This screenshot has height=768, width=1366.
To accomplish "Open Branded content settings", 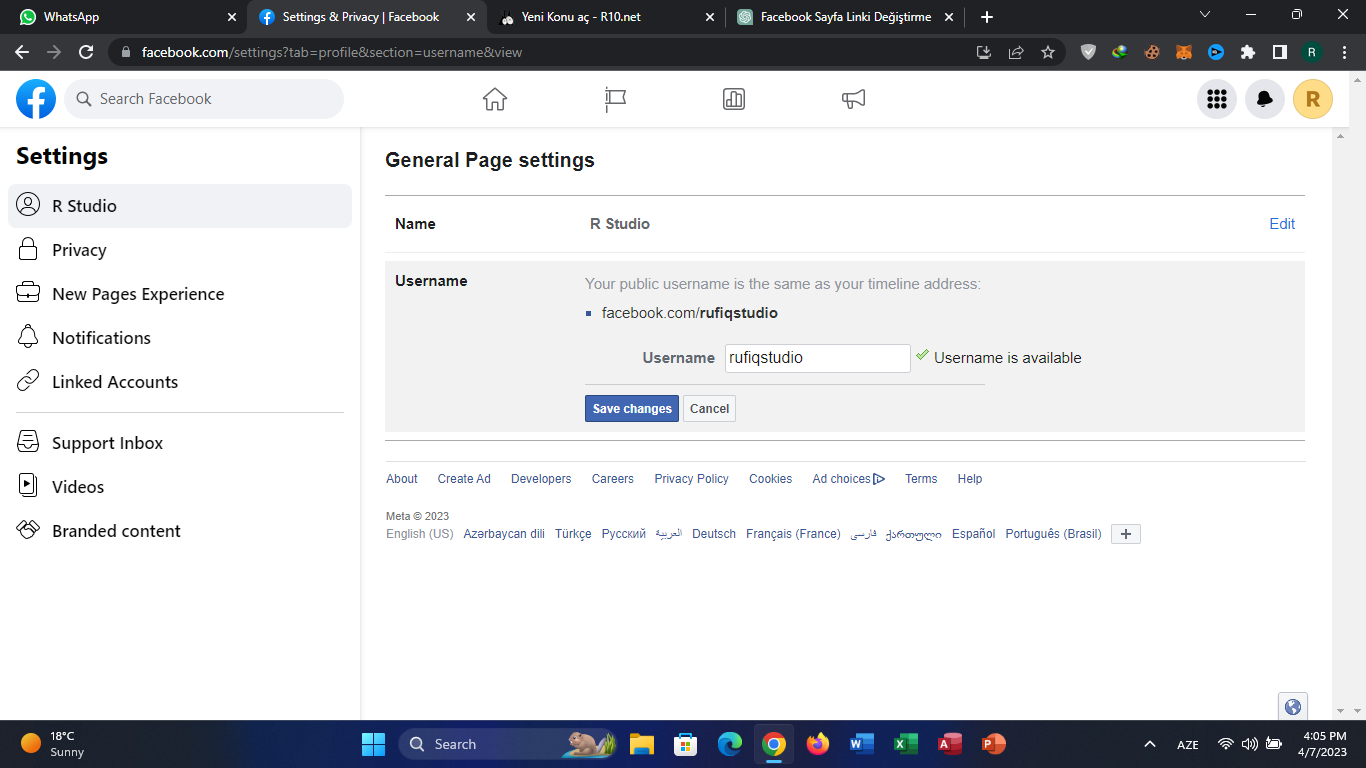I will (180, 531).
